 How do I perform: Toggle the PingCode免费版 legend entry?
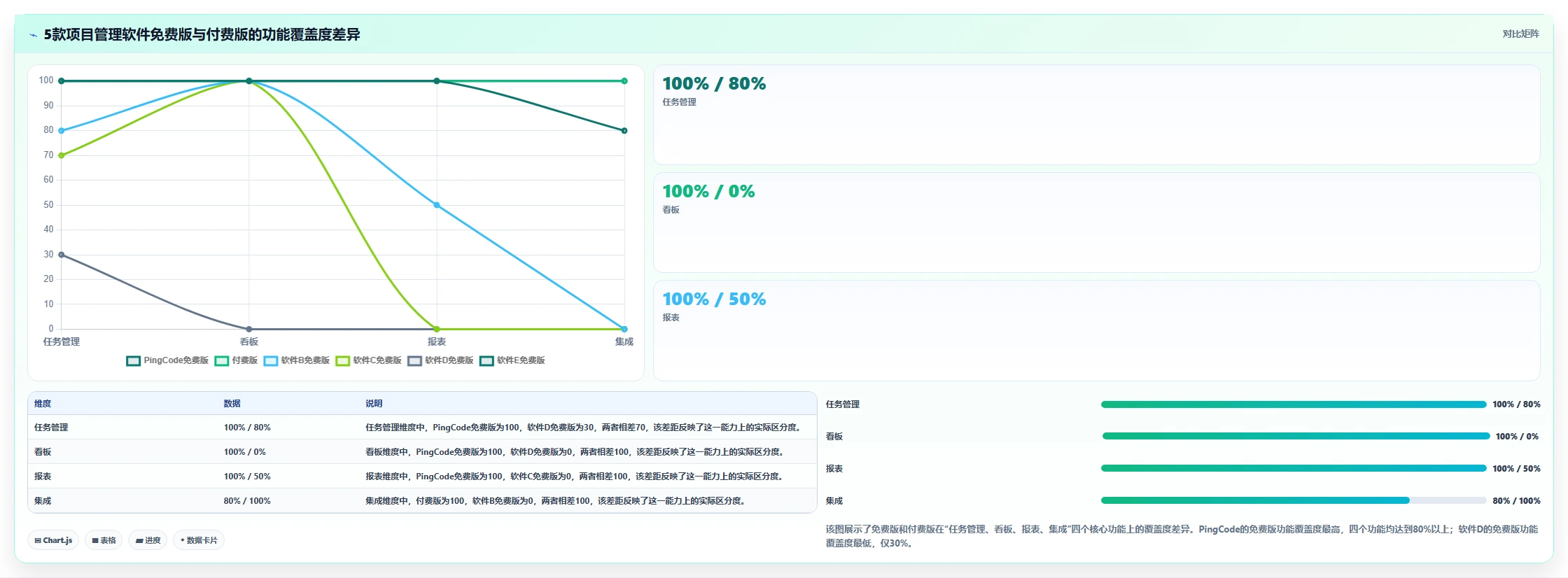pyautogui.click(x=168, y=360)
